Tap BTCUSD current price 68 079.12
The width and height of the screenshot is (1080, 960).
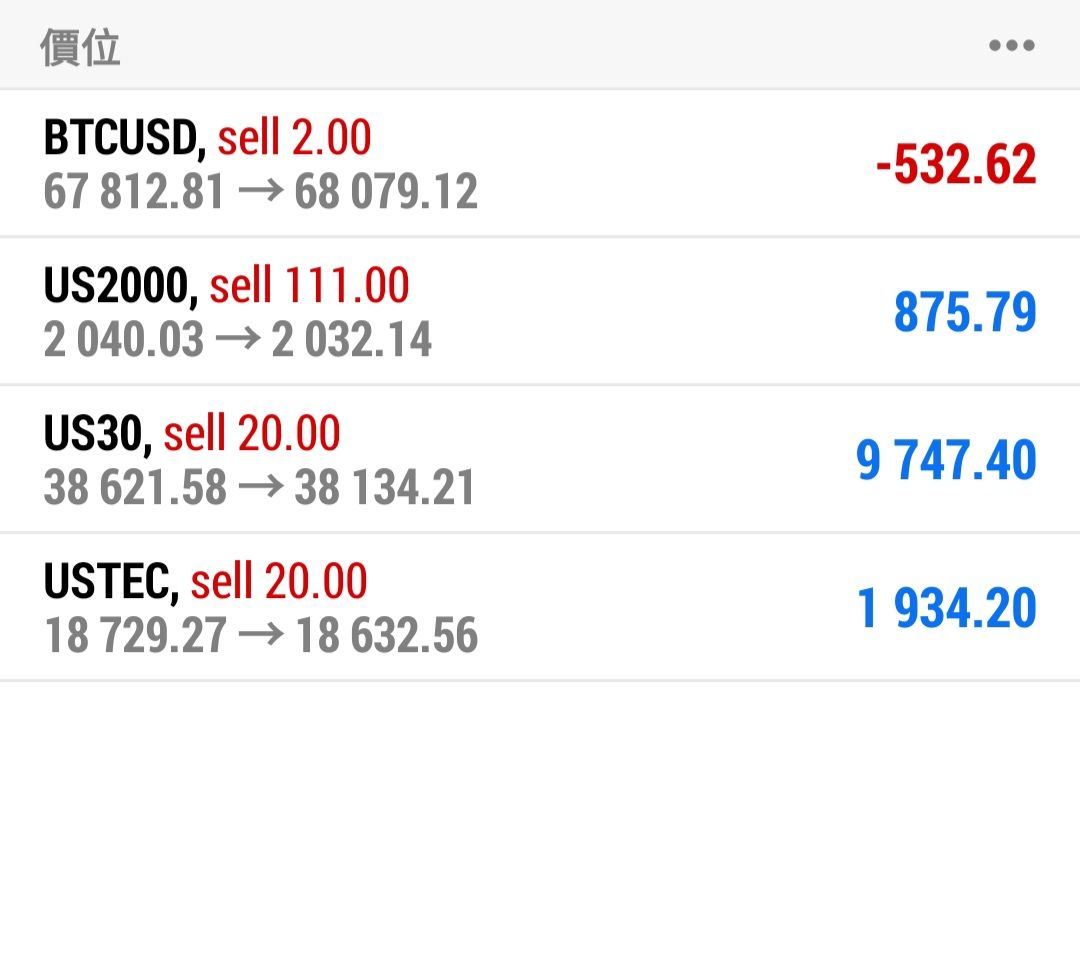coord(386,192)
